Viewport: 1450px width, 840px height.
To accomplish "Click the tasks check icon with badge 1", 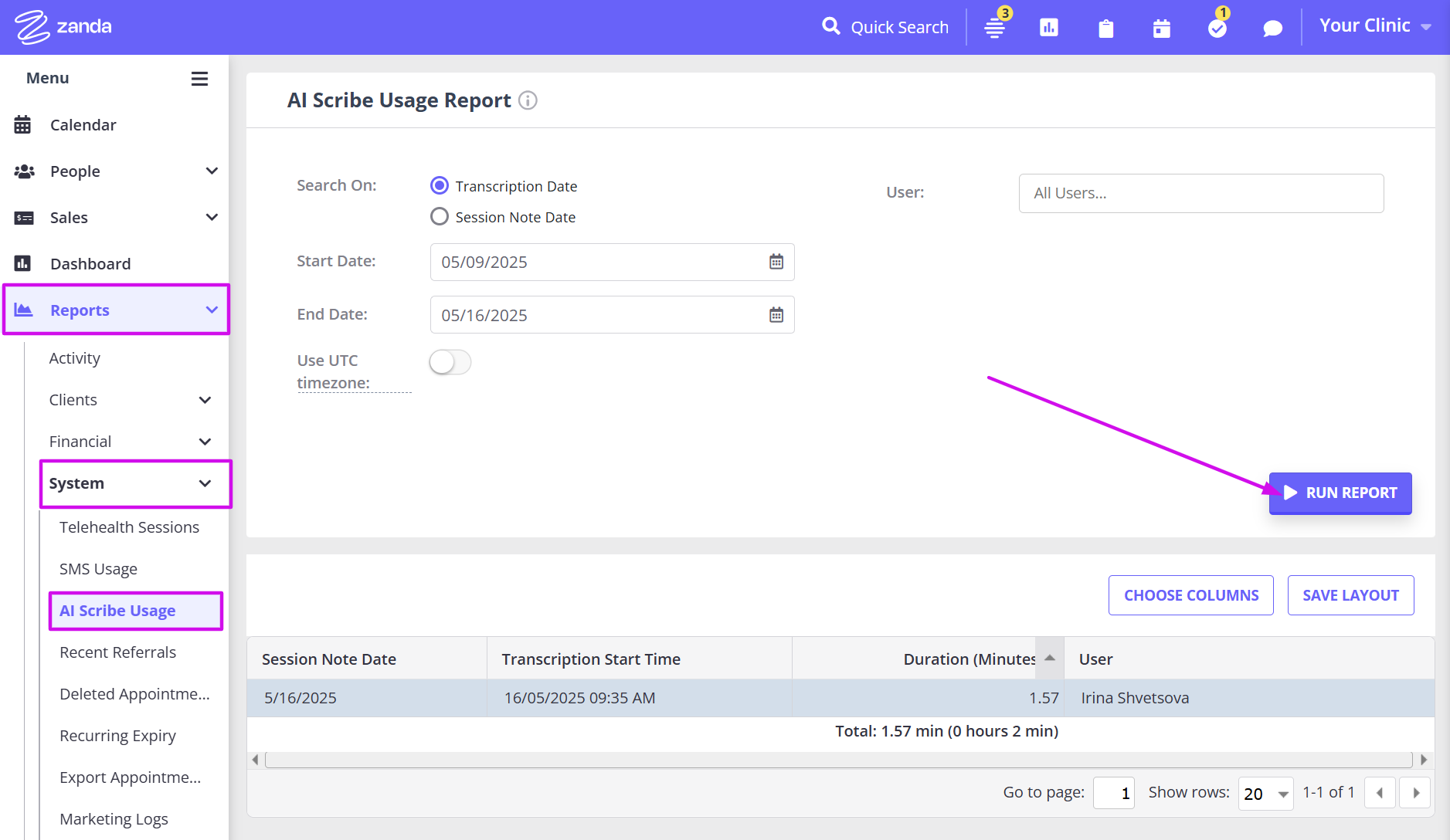I will (1216, 27).
